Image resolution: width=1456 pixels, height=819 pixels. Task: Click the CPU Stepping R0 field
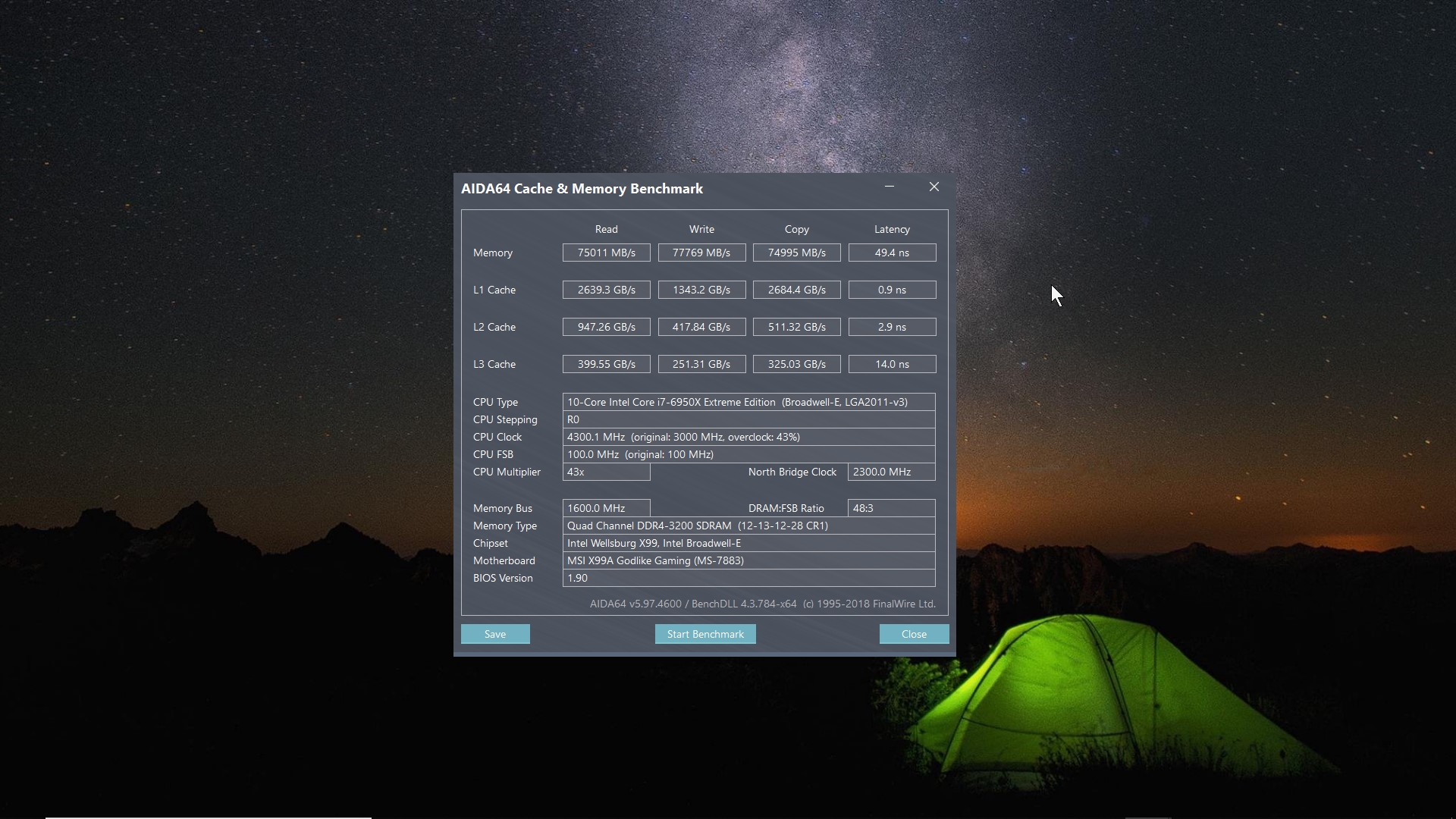748,419
